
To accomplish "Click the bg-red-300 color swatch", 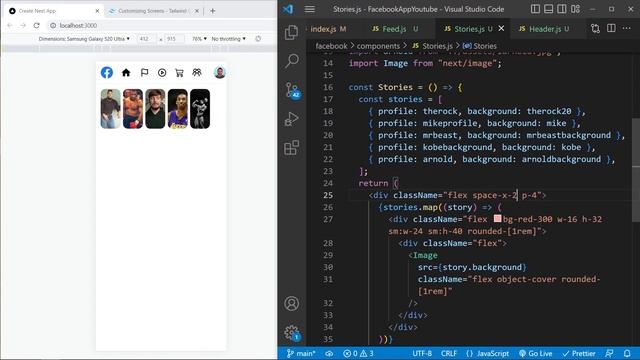I will (x=497, y=219).
